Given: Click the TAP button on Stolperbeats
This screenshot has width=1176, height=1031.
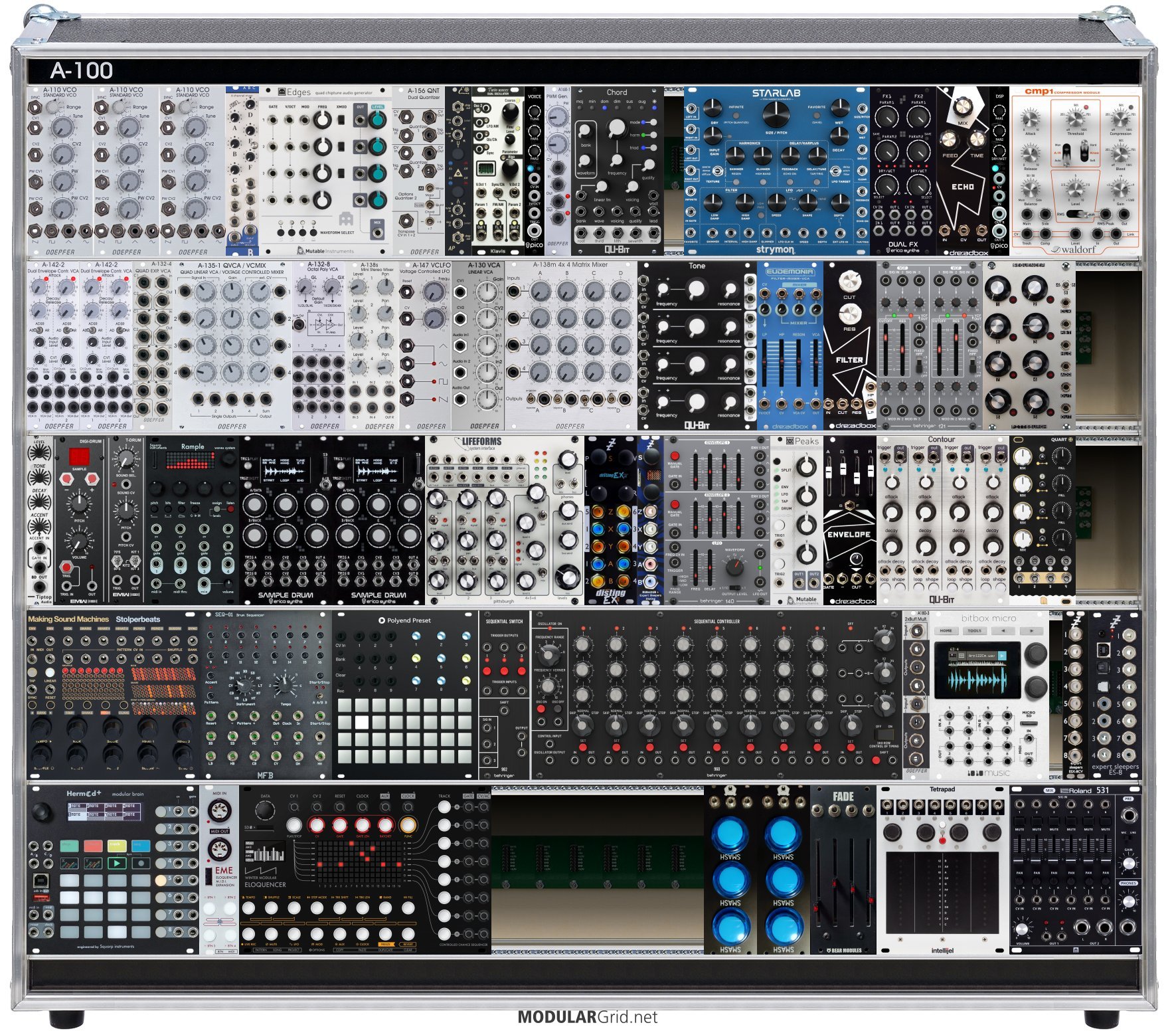Looking at the screenshot, I should coord(33,673).
